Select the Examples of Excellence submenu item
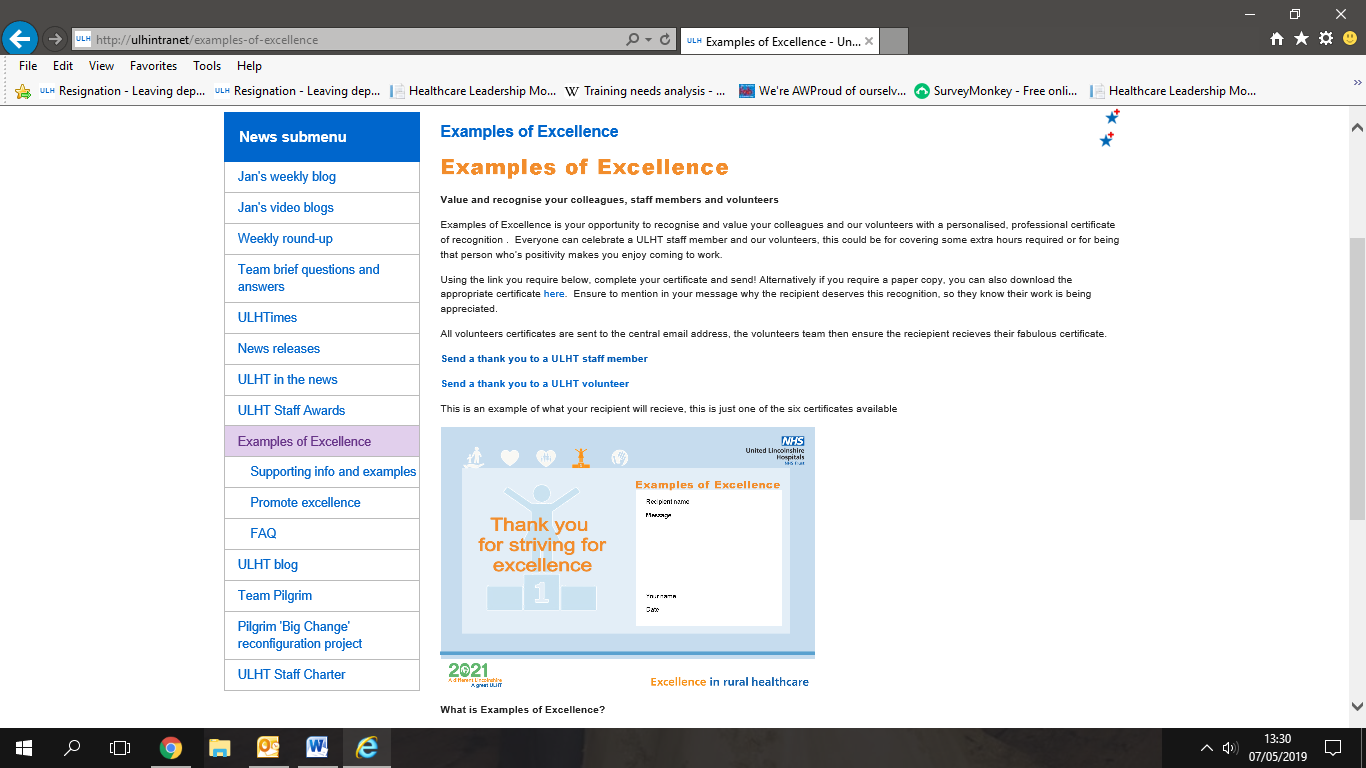1366x768 pixels. click(321, 442)
